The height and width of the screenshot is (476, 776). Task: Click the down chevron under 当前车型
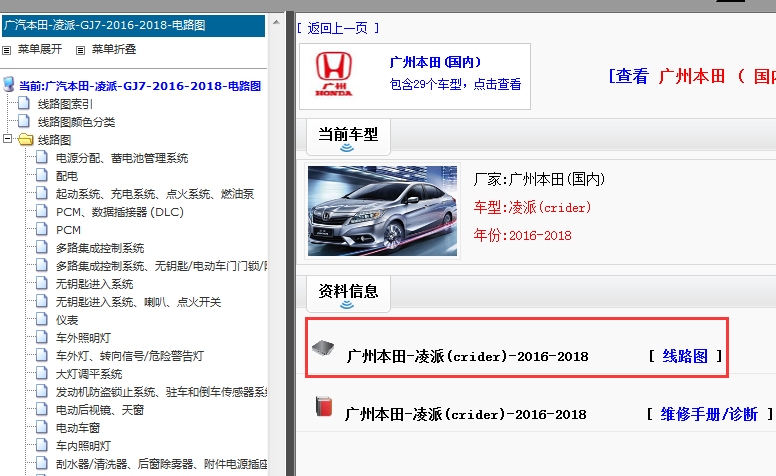[x=347, y=147]
